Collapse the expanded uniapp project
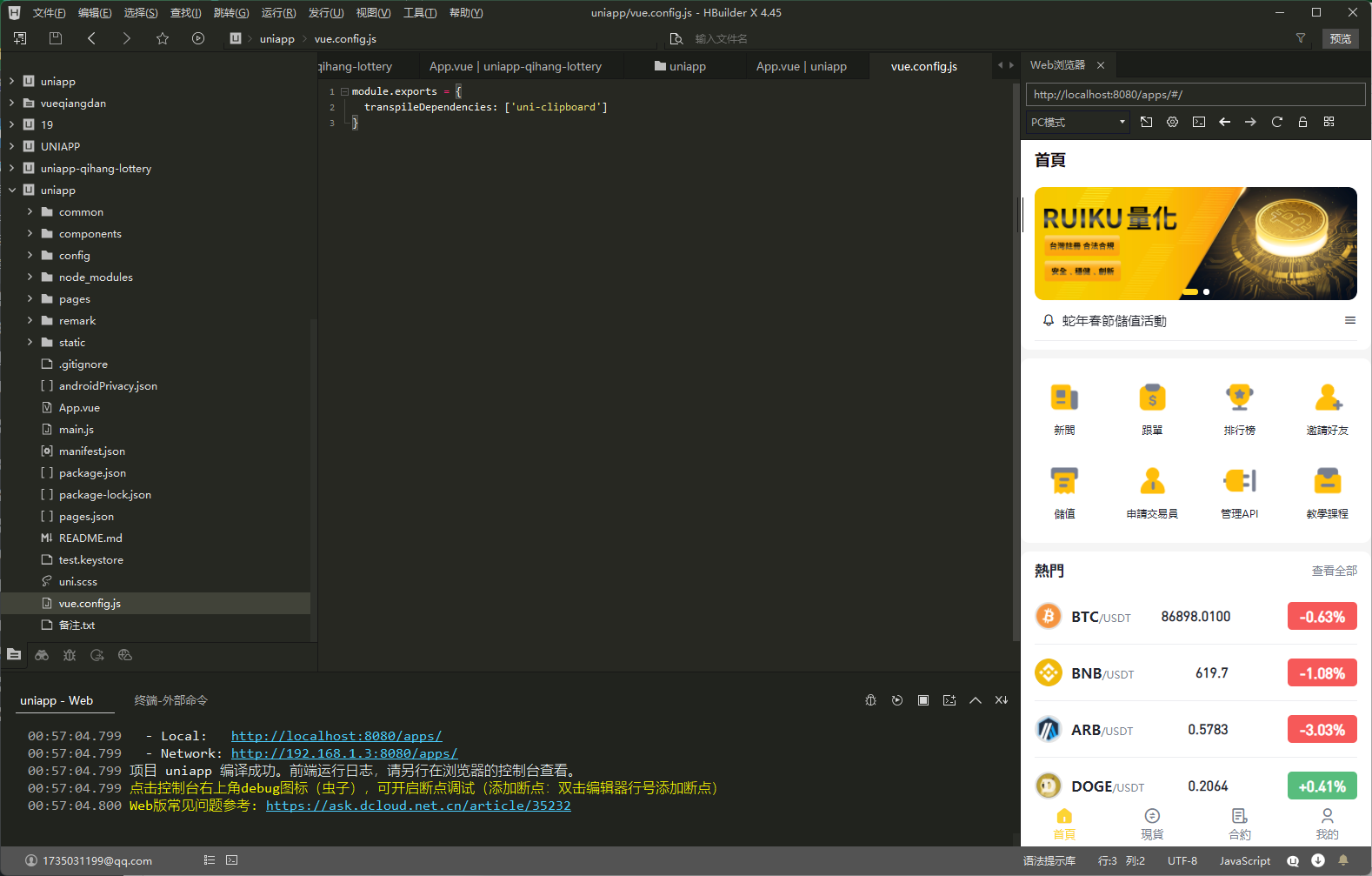Viewport: 1372px width, 876px height. [12, 191]
